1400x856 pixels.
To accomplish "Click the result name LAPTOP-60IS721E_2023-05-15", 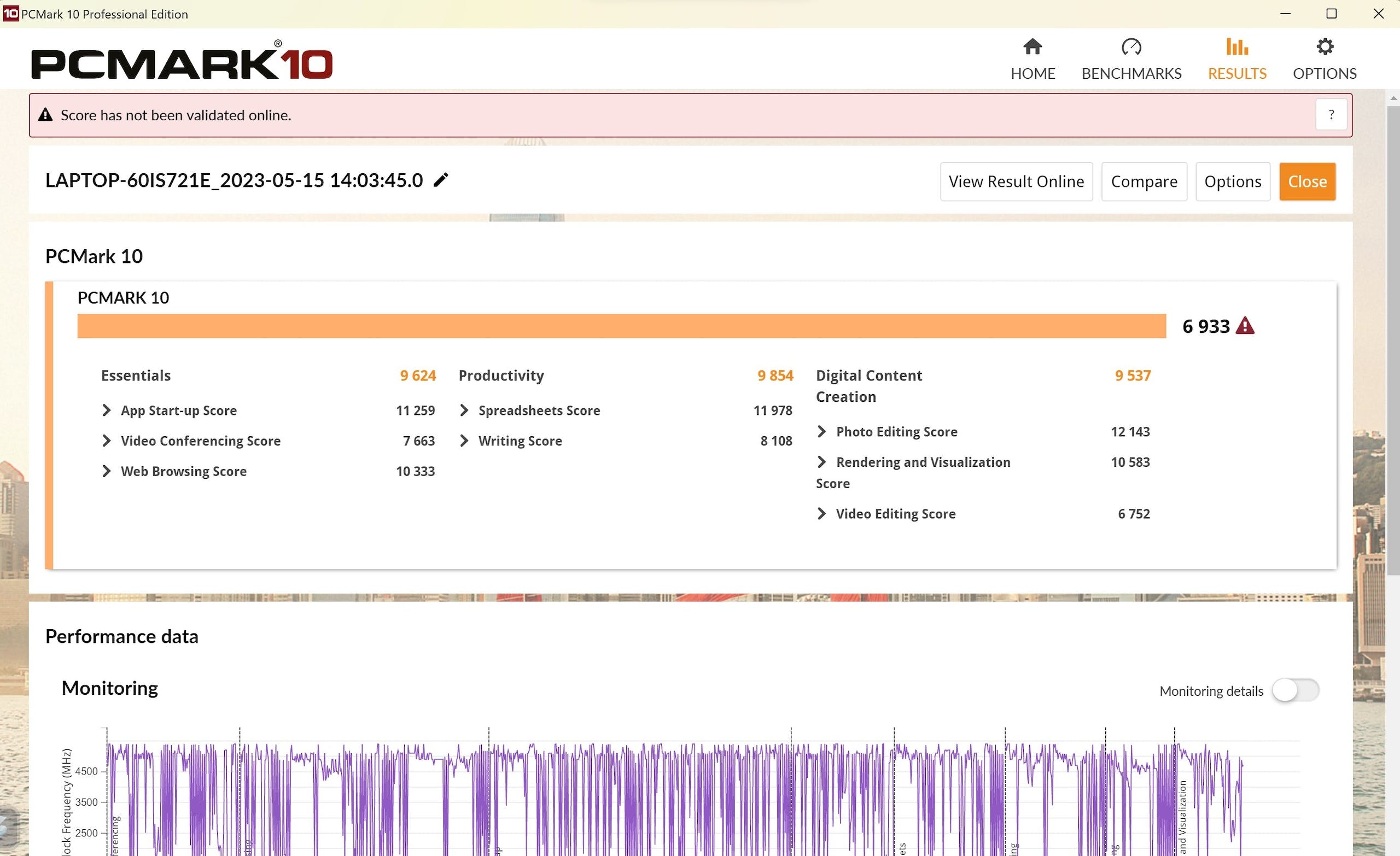I will point(234,180).
